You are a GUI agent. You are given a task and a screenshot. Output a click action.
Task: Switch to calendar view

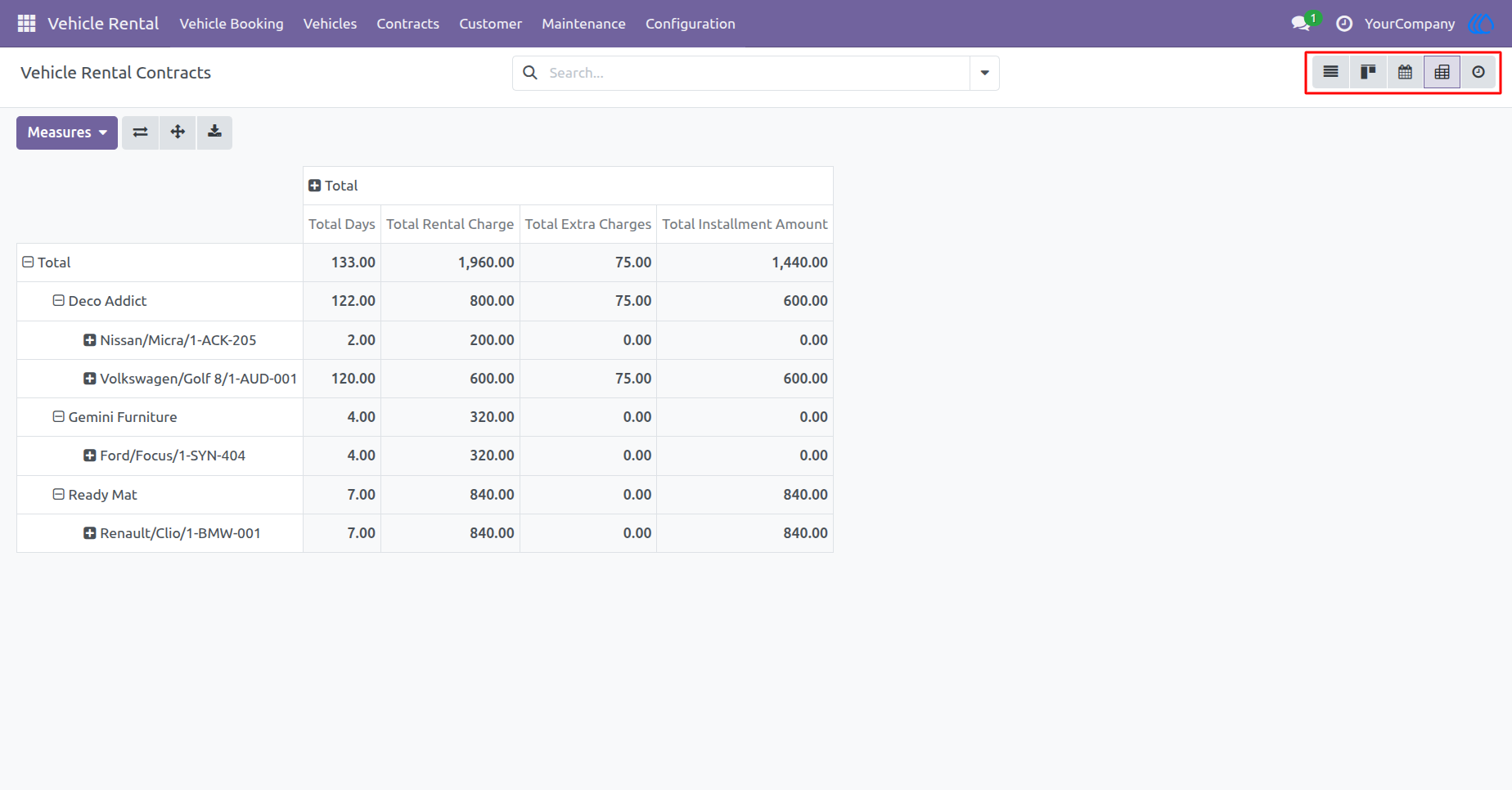click(1405, 72)
